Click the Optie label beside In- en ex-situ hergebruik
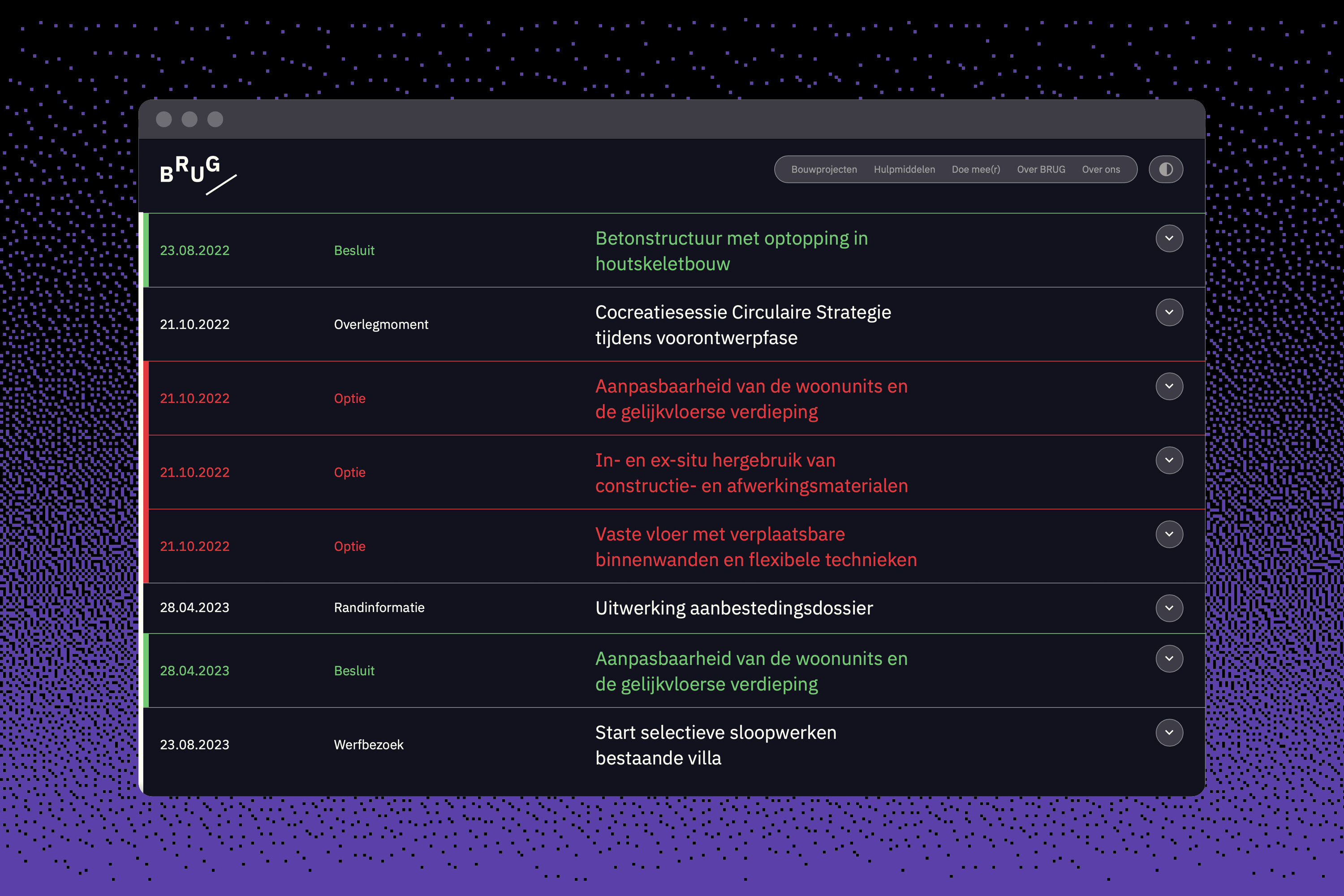 coord(349,473)
